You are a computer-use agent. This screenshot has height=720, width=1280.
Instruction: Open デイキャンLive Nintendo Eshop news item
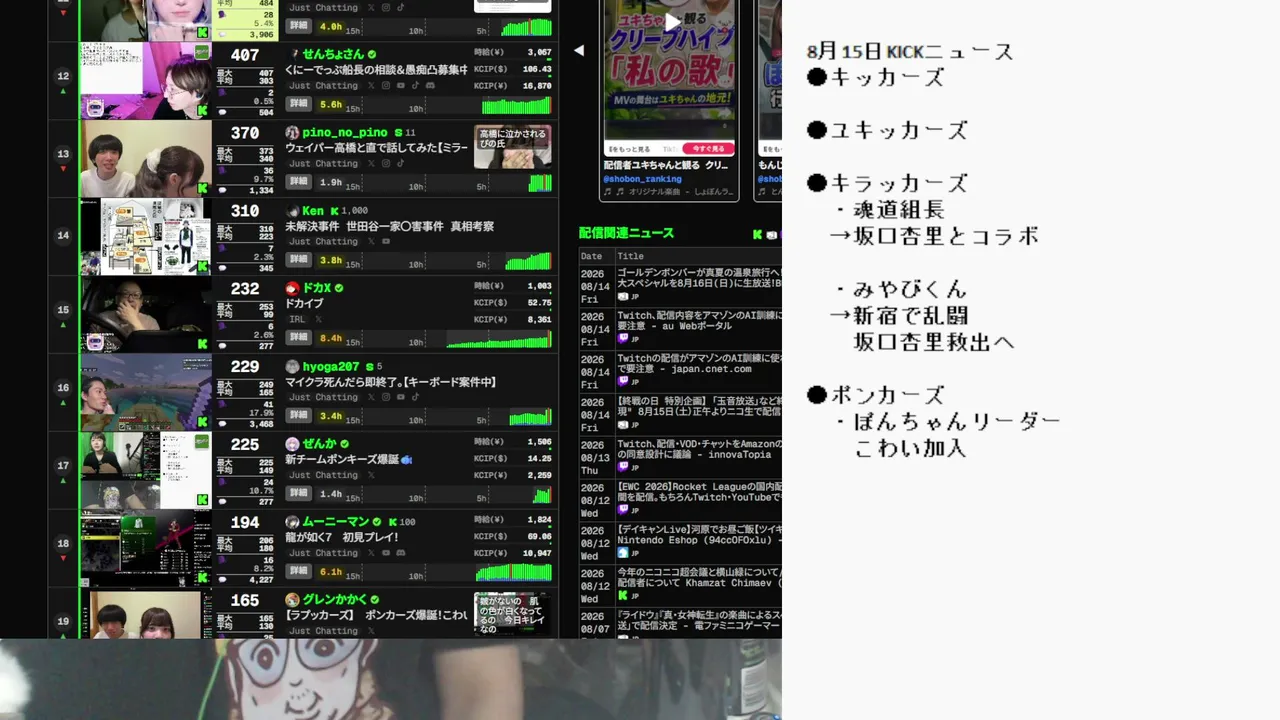699,534
